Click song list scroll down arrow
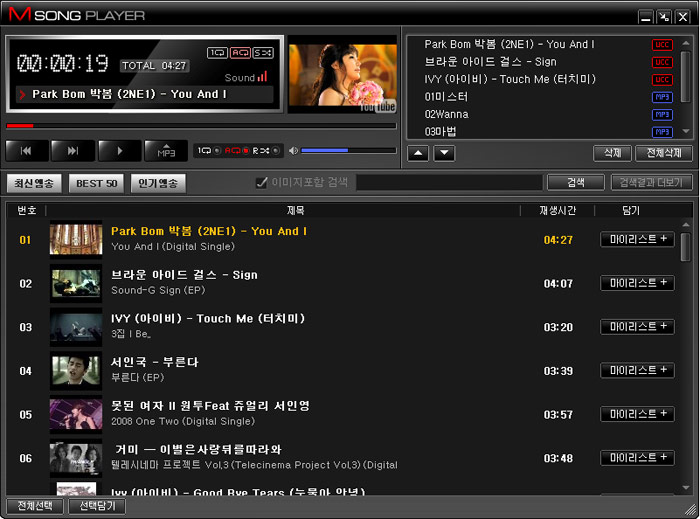This screenshot has height=519, width=700. tap(686, 488)
